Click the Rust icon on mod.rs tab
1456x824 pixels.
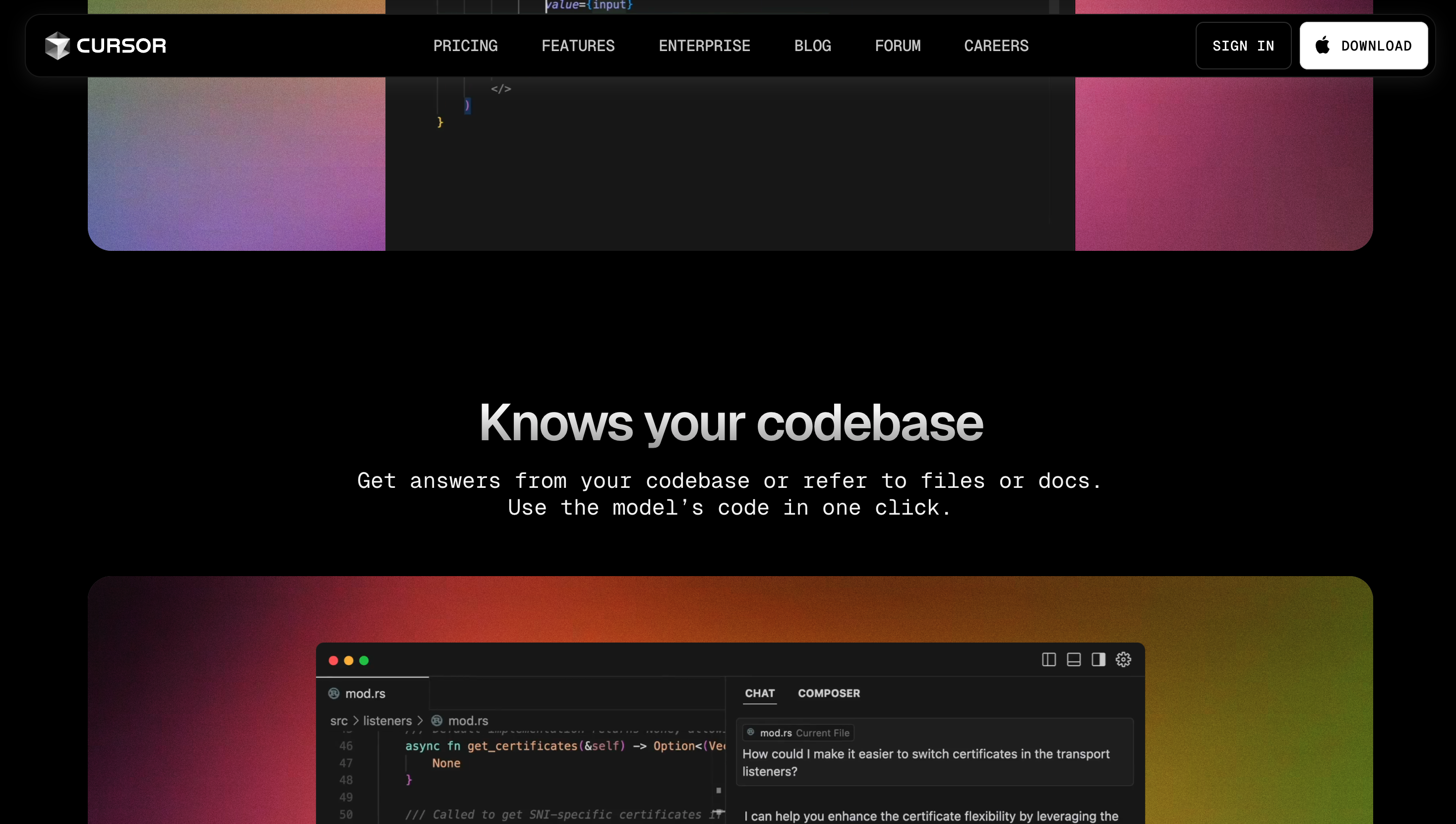click(x=334, y=693)
